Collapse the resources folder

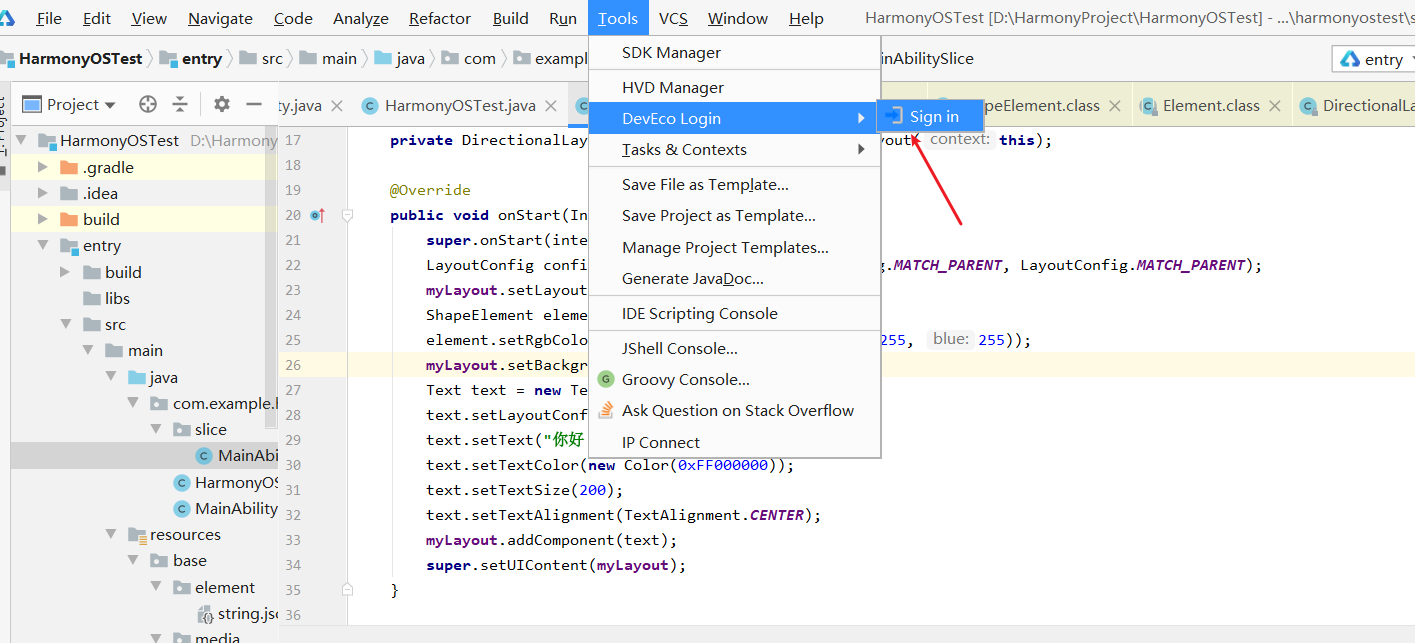(112, 535)
